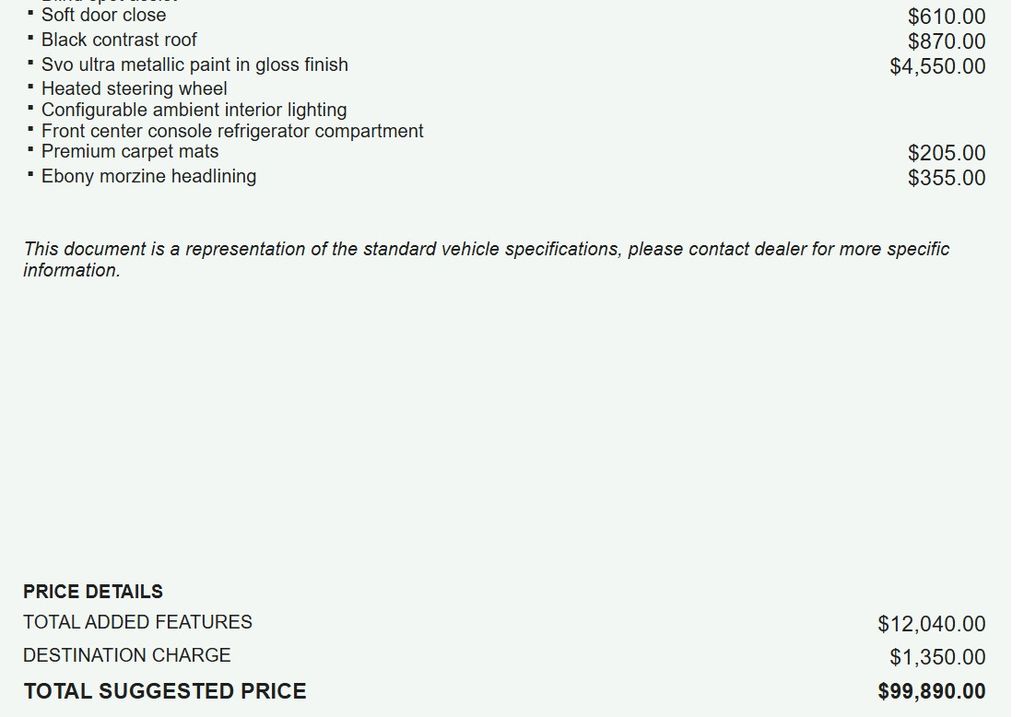Click the DESTINATION CHARGE label

point(127,655)
